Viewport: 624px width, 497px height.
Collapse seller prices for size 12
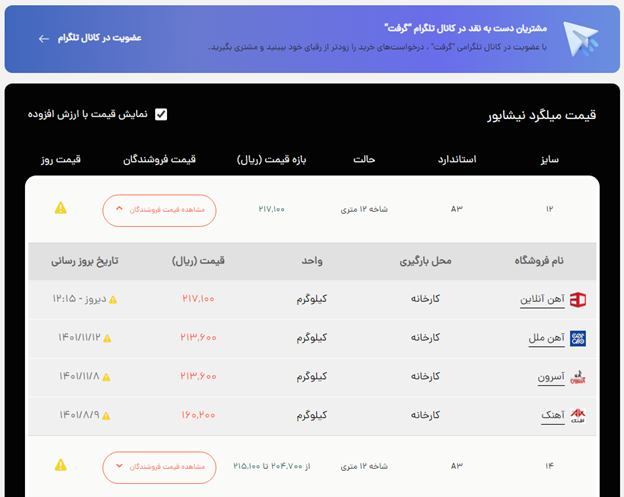[159, 209]
